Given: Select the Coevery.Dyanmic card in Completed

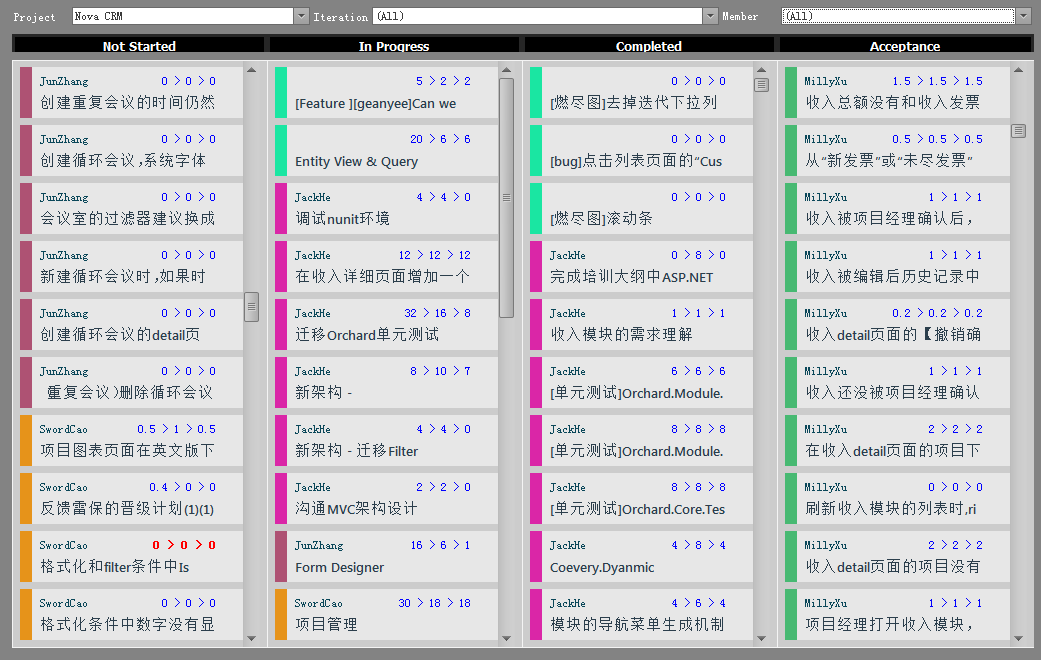Looking at the screenshot, I should pos(641,557).
